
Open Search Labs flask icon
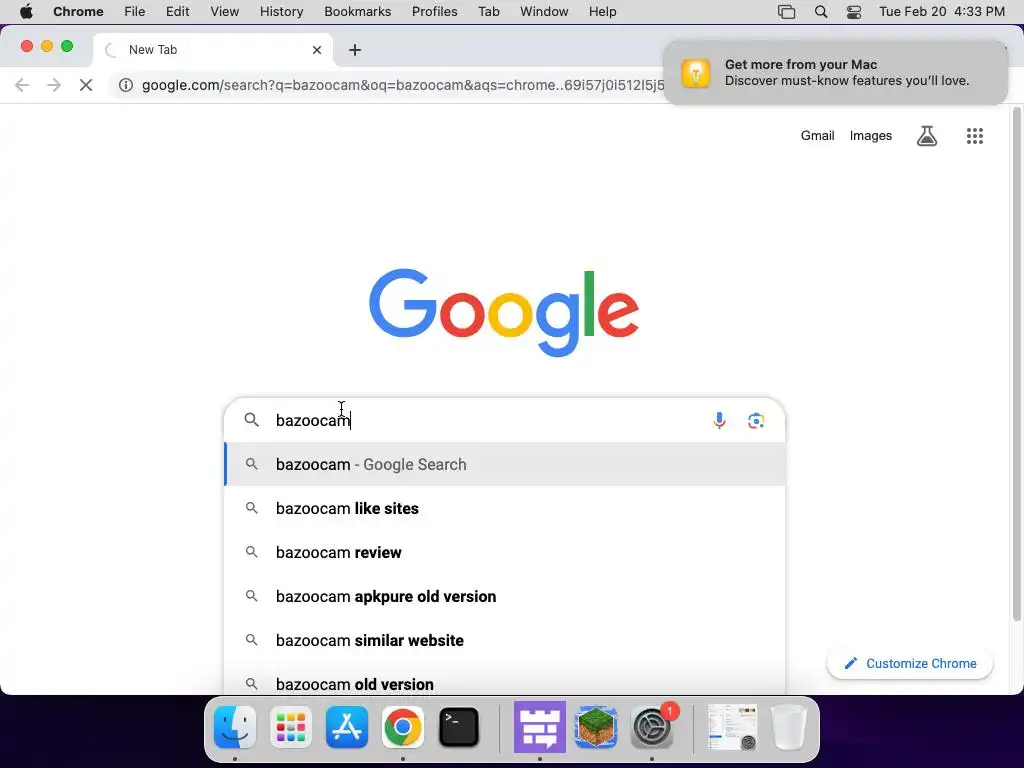927,136
